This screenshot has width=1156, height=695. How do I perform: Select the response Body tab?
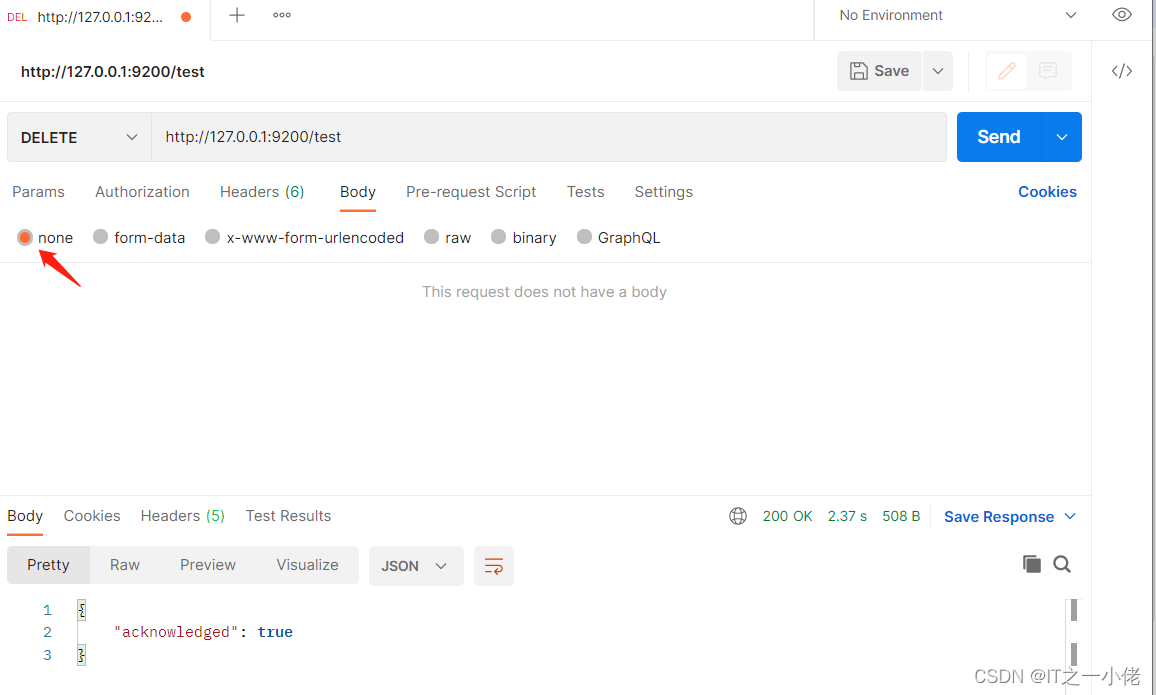pos(25,516)
